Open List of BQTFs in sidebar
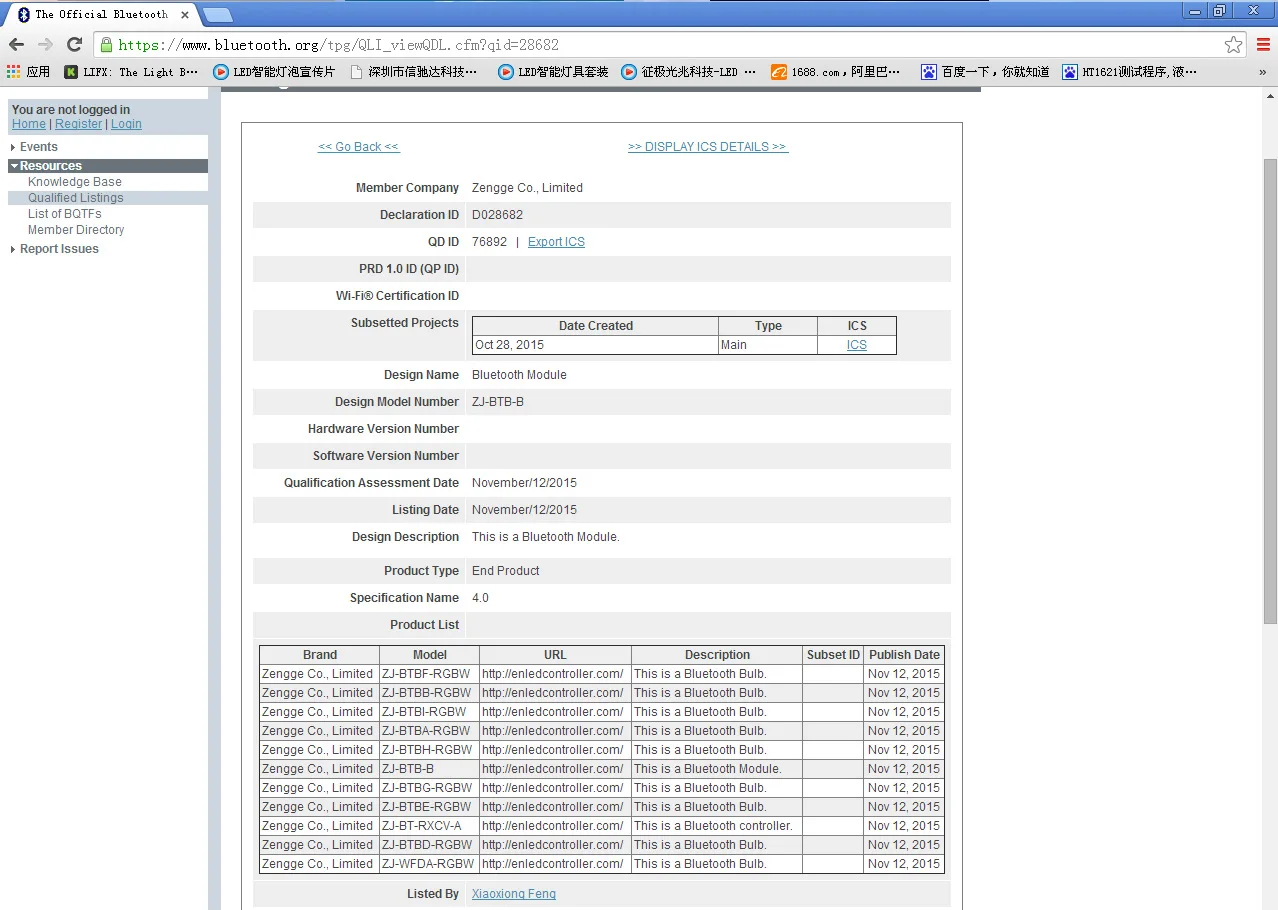The width and height of the screenshot is (1278, 910). (x=65, y=214)
